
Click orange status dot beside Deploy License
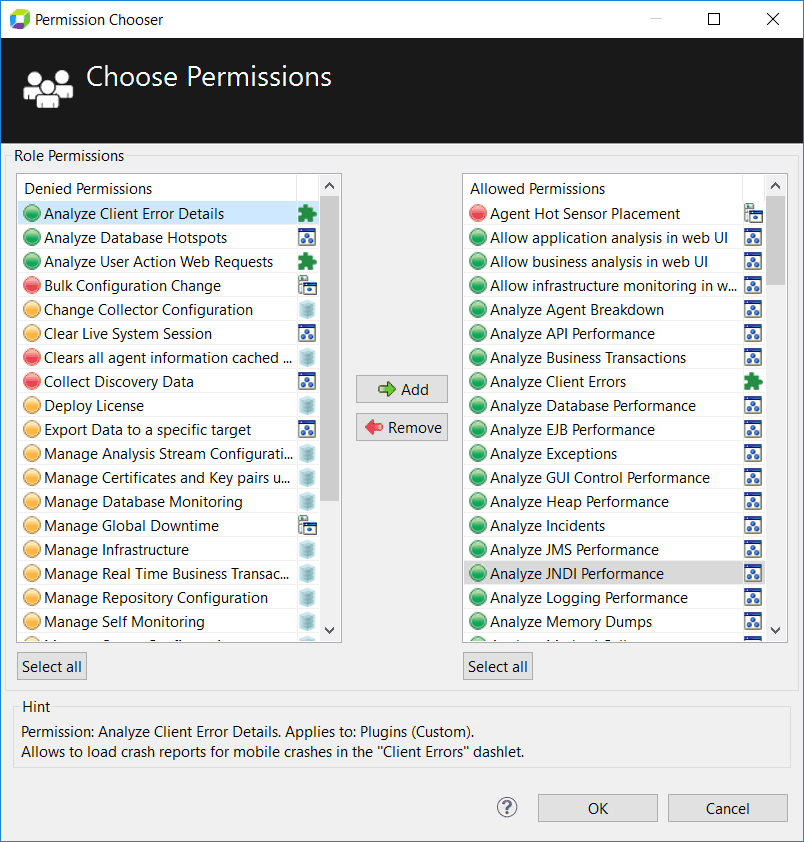(x=32, y=405)
